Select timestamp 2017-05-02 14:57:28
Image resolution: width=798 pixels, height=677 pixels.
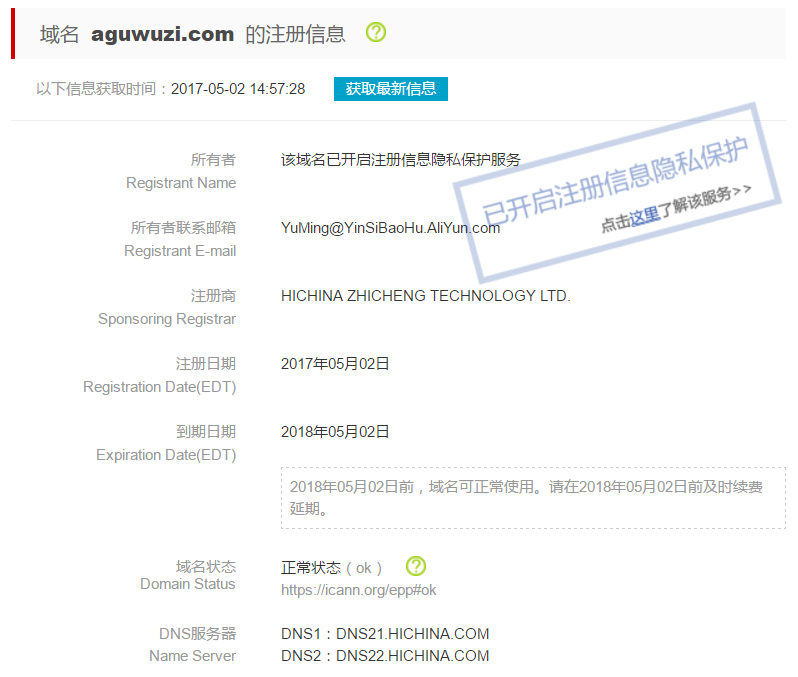click(238, 89)
